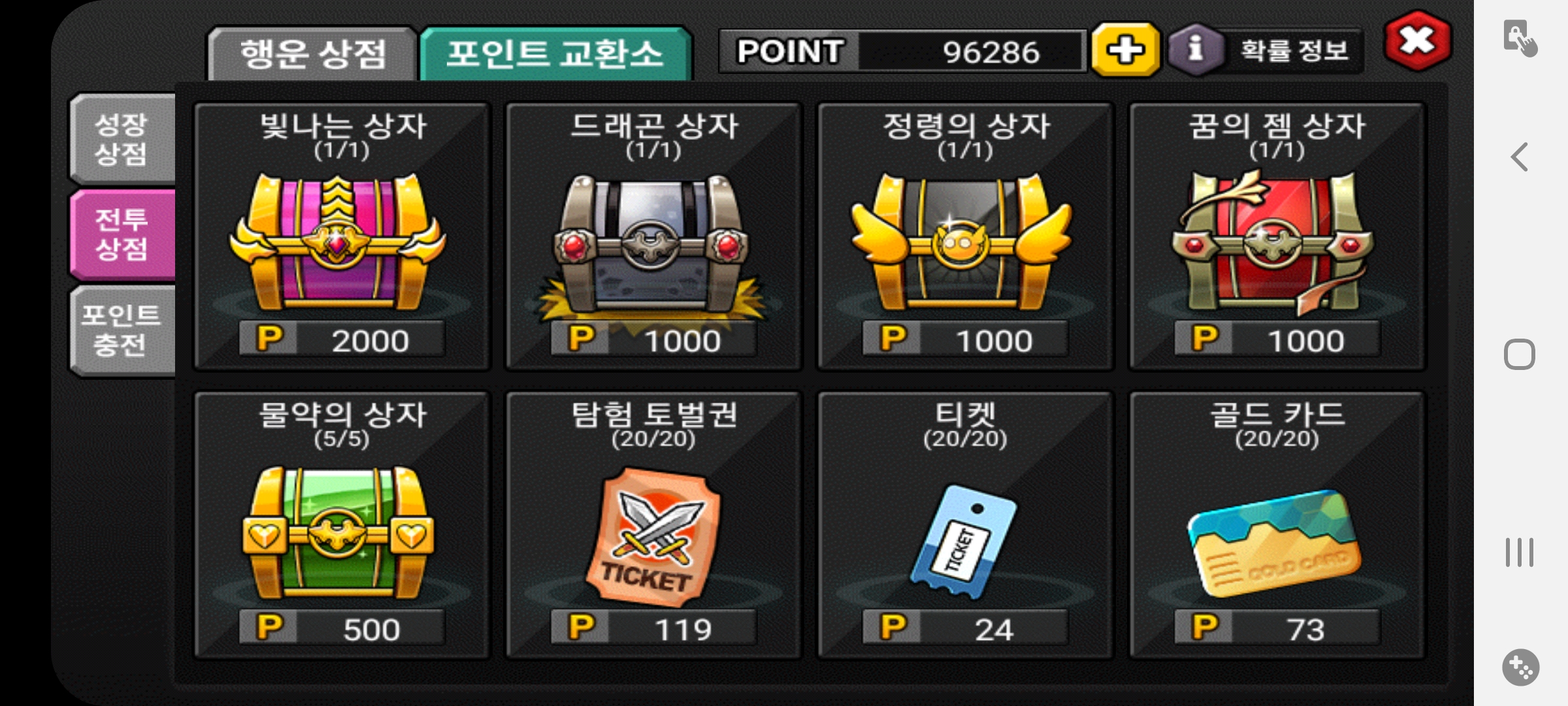Select the 골드 카드 item
1568x706 pixels.
click(1274, 543)
